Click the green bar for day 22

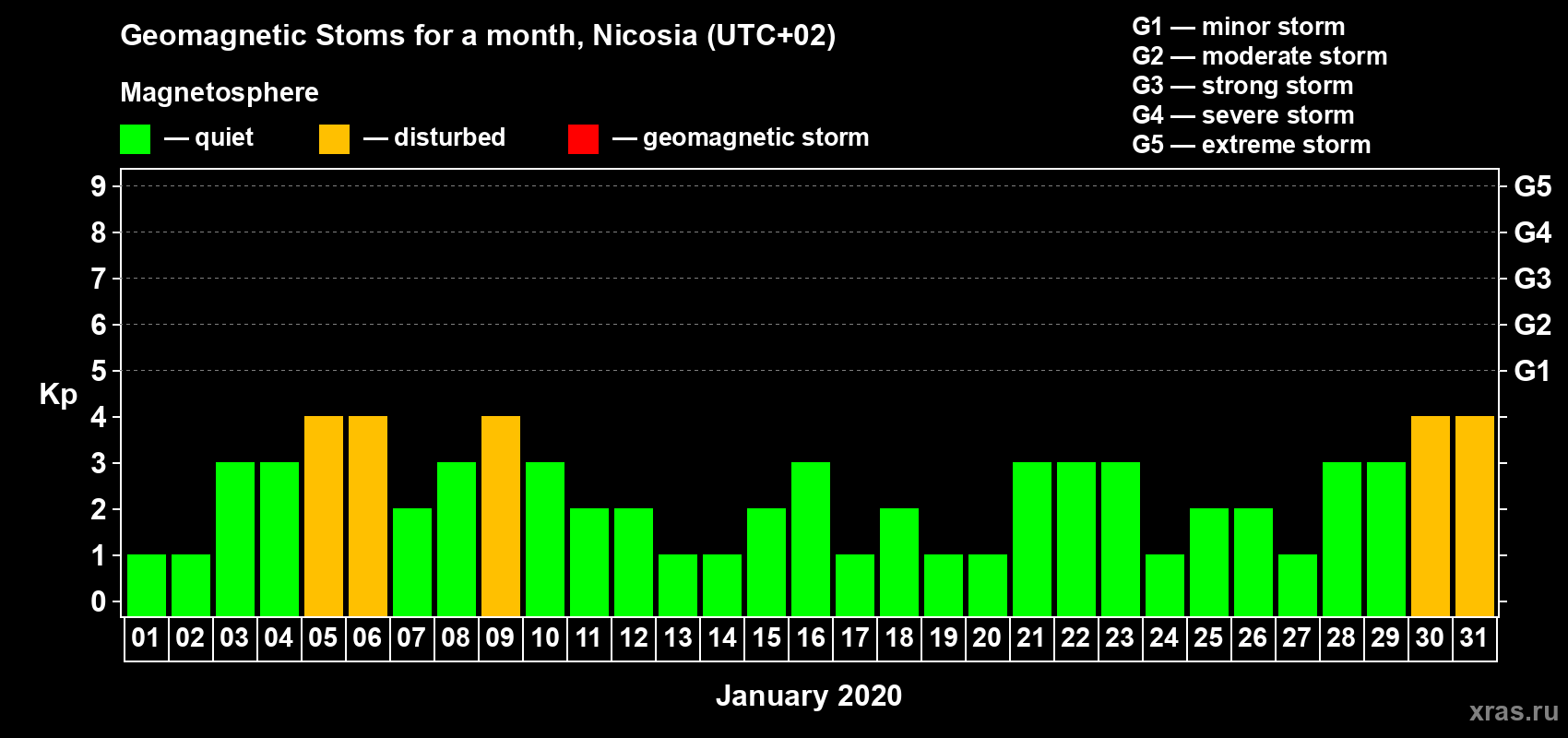click(x=1076, y=539)
